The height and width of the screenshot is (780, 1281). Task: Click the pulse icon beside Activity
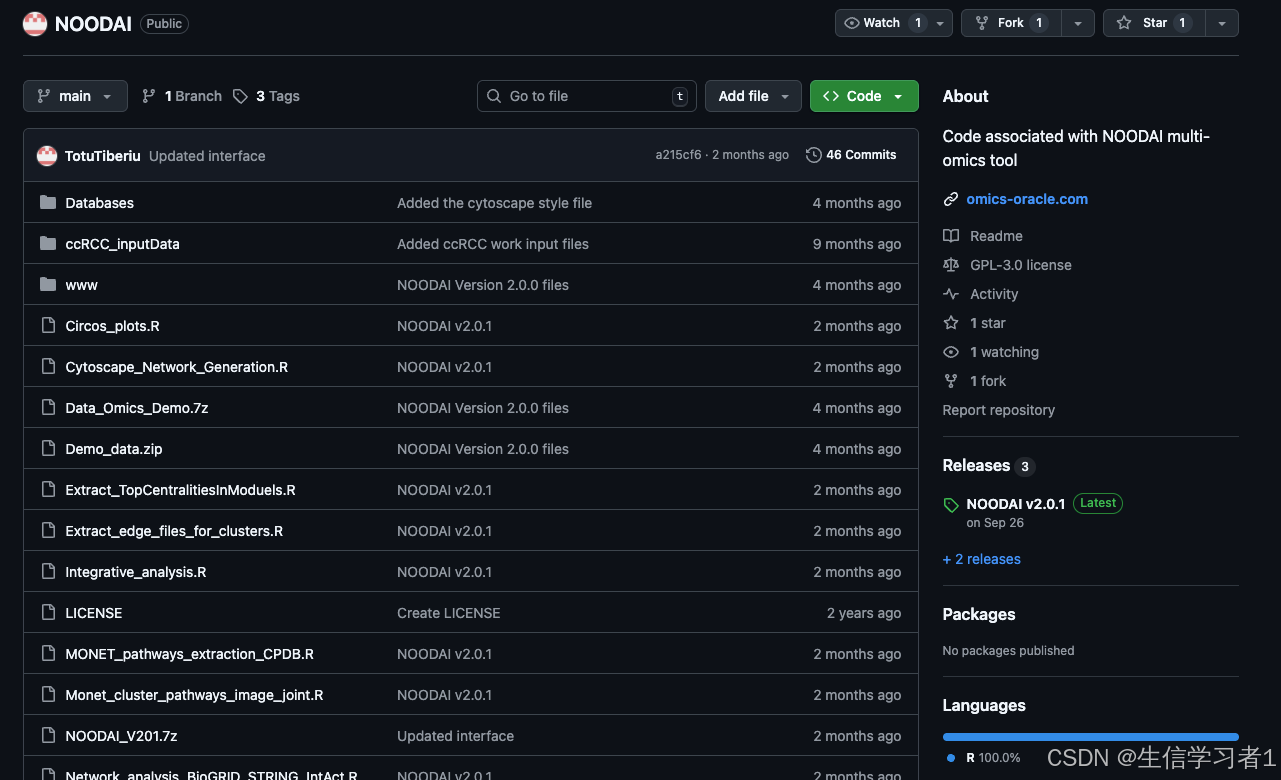pyautogui.click(x=951, y=294)
